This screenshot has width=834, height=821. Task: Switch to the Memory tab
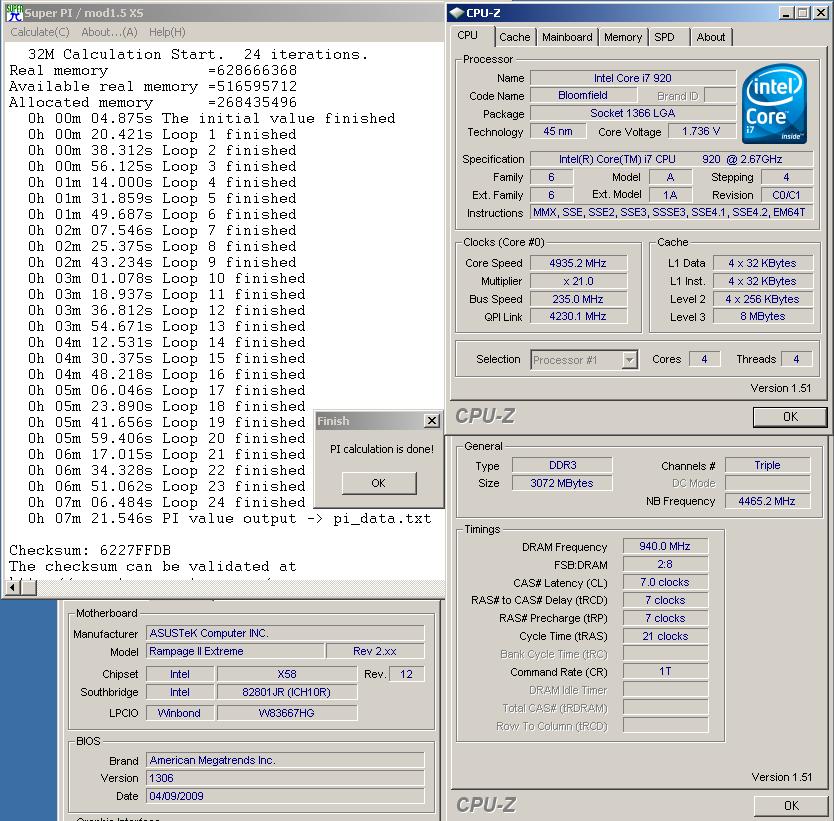pos(623,37)
